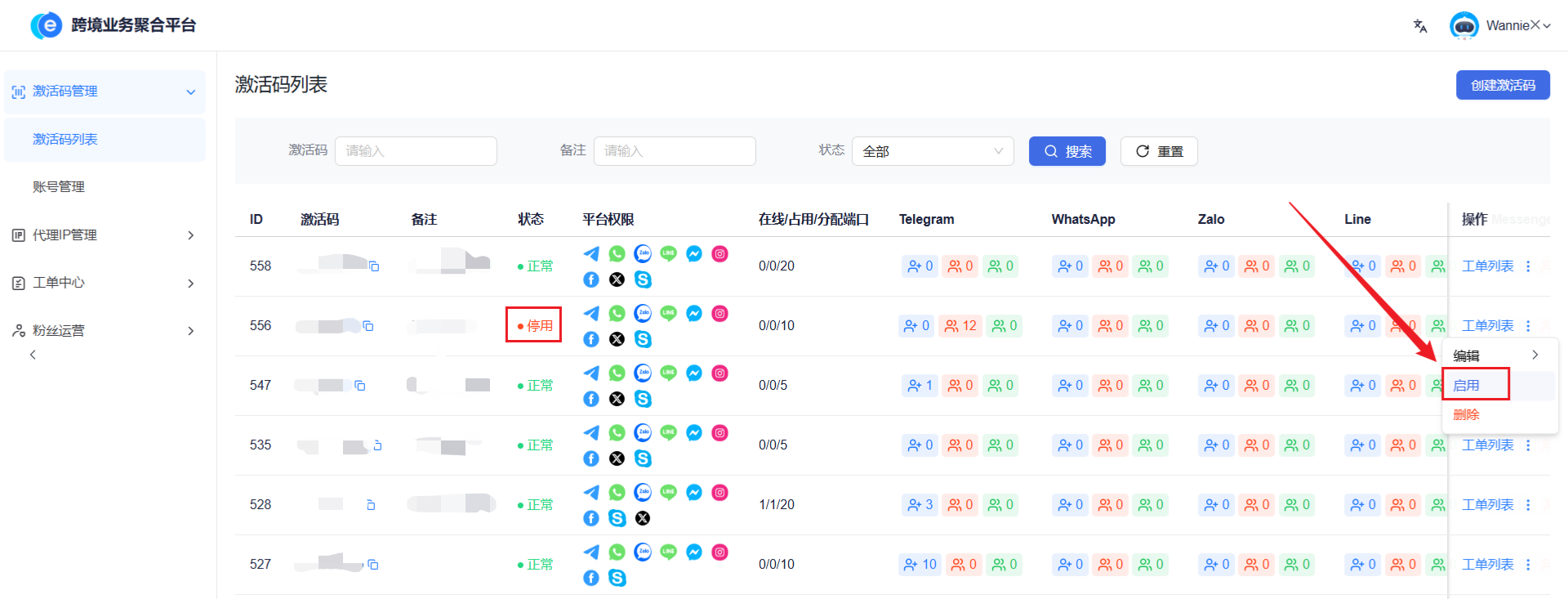
Task: Copy the activation code for ID 527
Action: pos(373,565)
